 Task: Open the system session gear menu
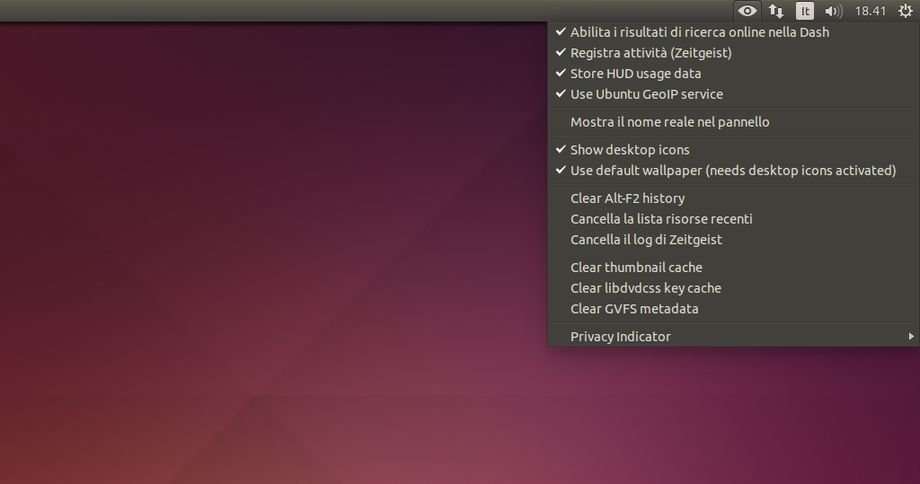point(906,11)
